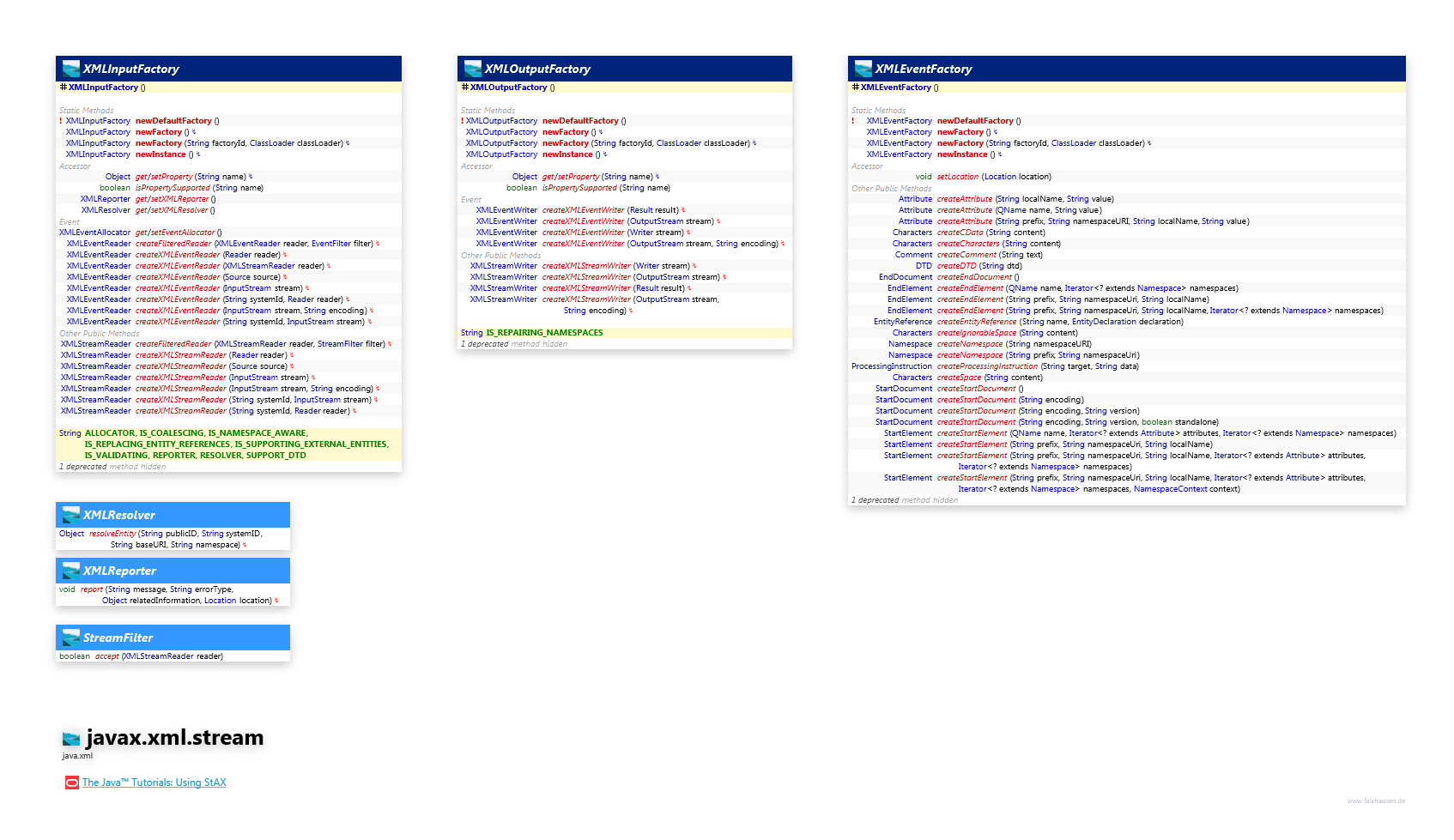Click the Oracle icon beside tutorial link
The width and height of the screenshot is (1454, 840).
point(72,783)
